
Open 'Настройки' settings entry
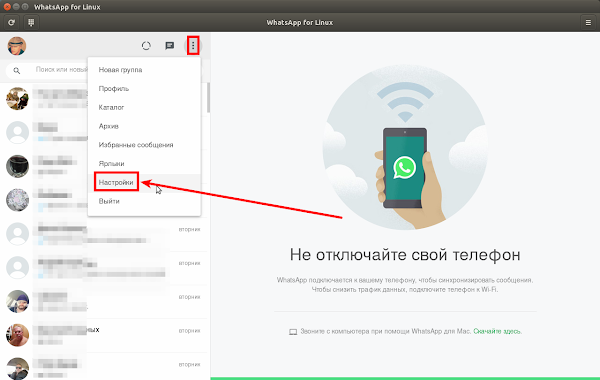[144, 182]
